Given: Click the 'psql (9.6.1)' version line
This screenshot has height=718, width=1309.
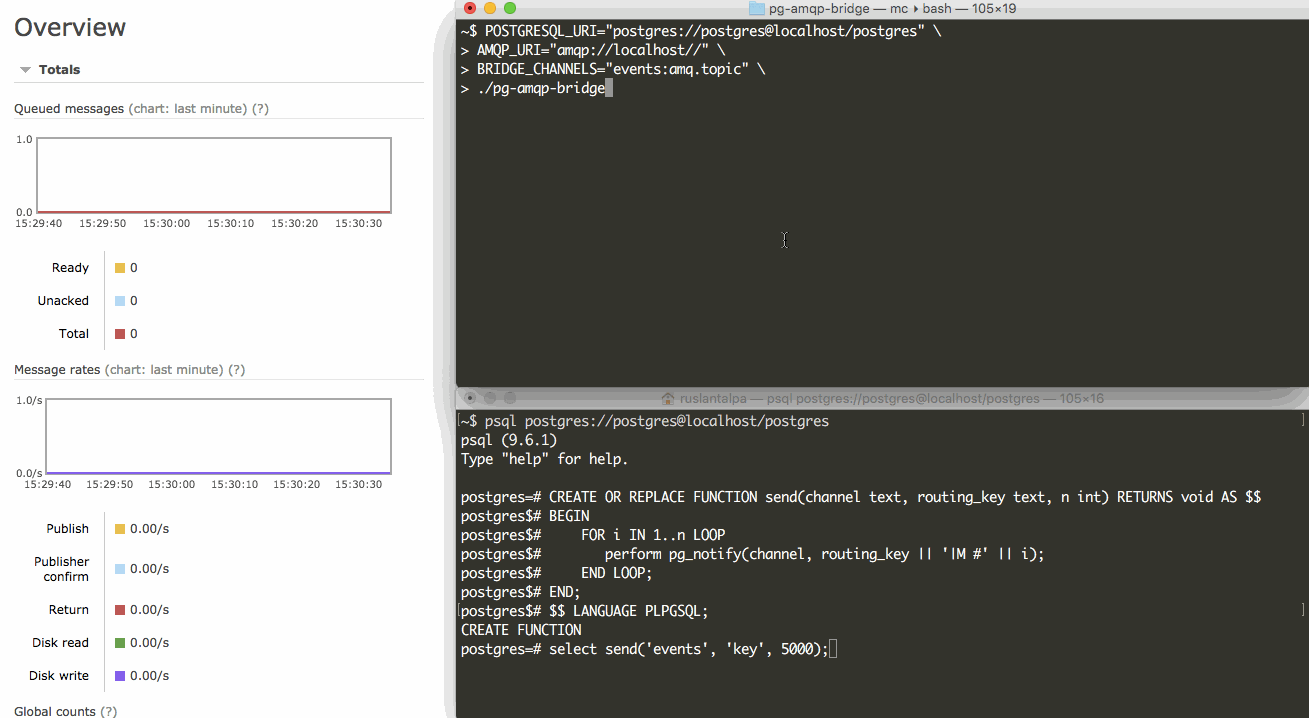Looking at the screenshot, I should click(509, 441).
